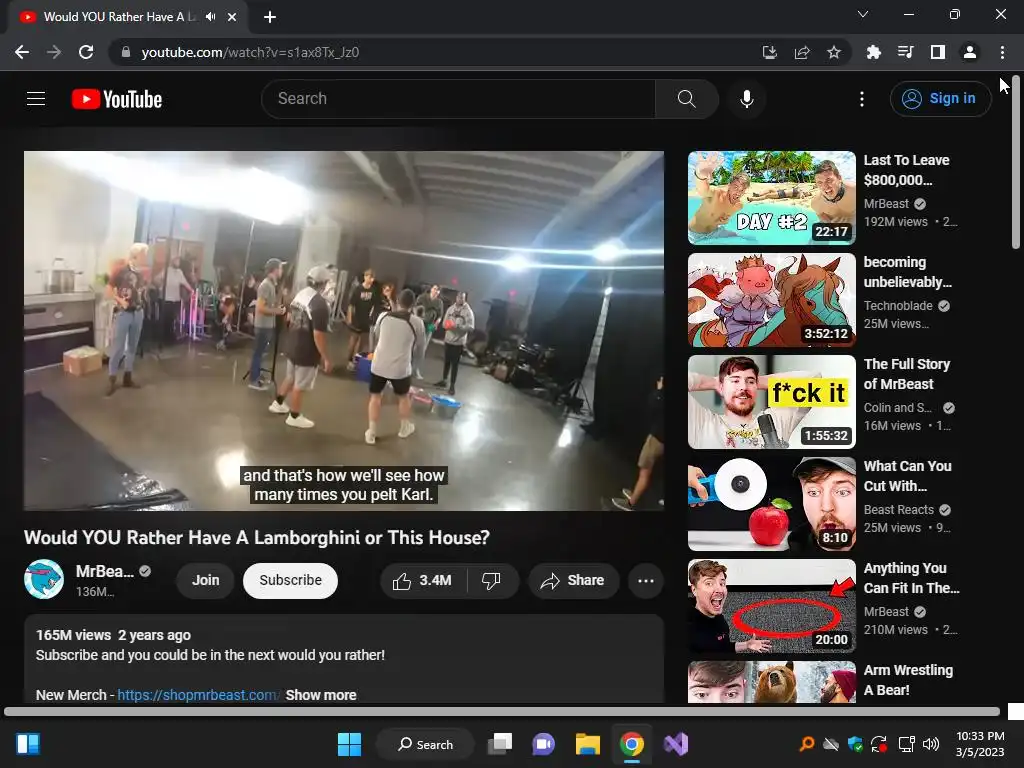Open shopmrbeast.com merch link
The width and height of the screenshot is (1024, 768).
tap(198, 695)
